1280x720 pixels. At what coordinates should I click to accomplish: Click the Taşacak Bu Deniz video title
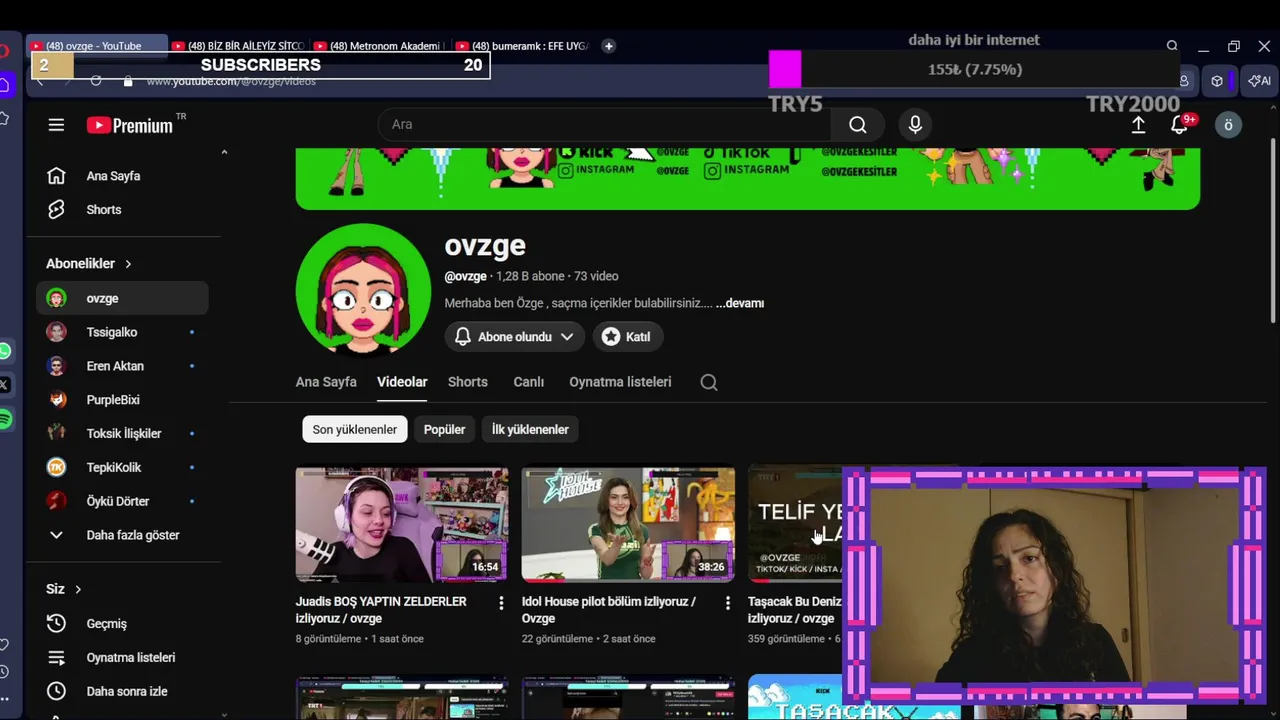tap(795, 610)
